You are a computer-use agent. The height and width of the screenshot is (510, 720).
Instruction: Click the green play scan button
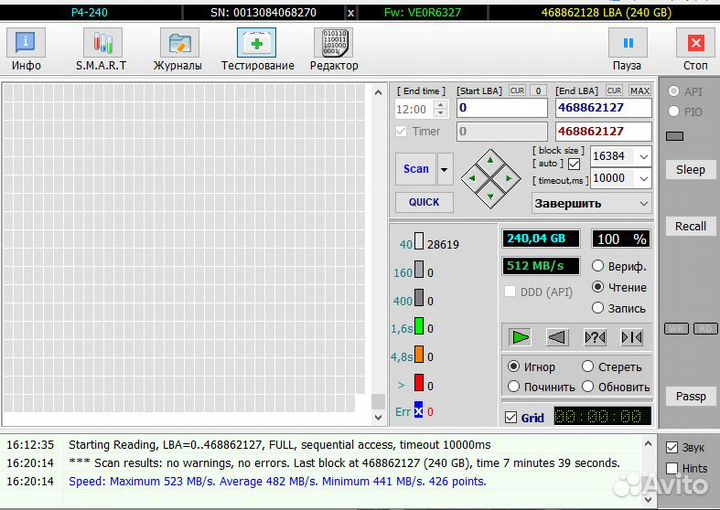[520, 337]
